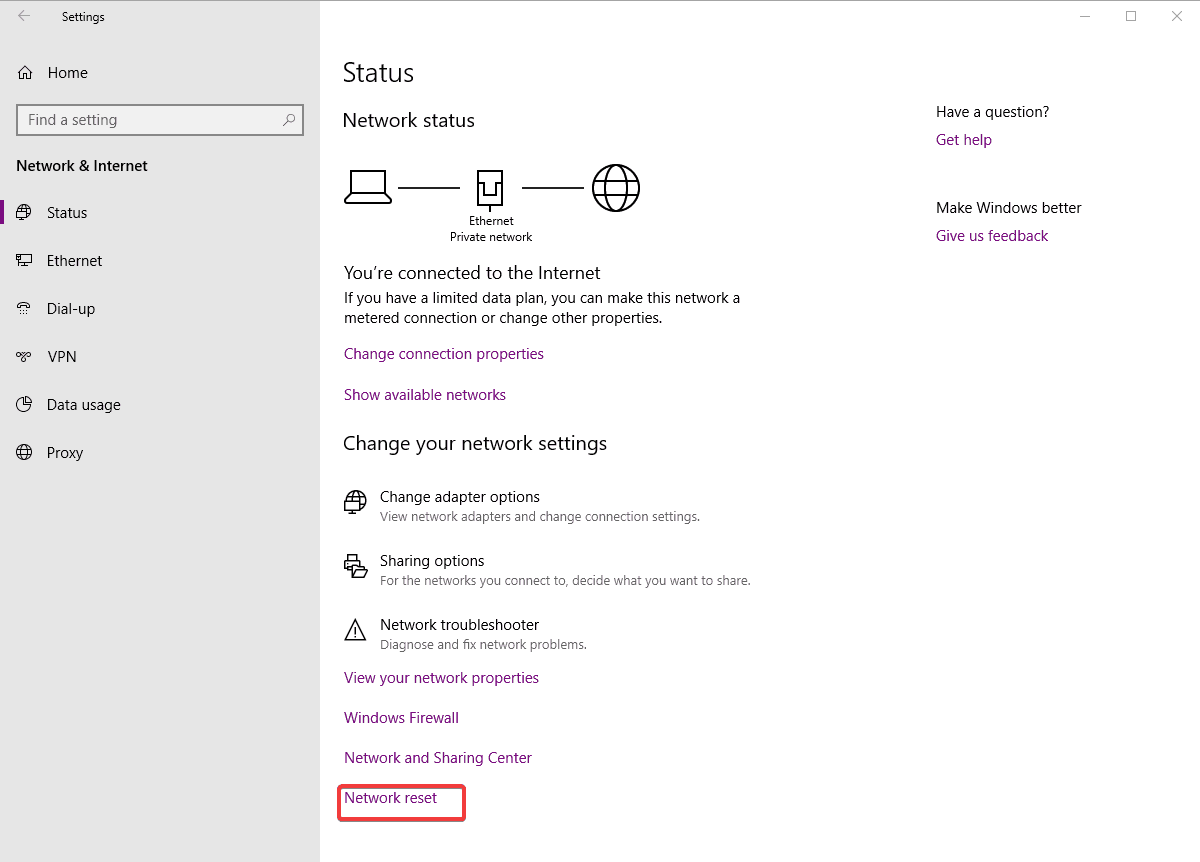Click the Proxy globe icon in the sidebar
Screen dimensions: 1200x862
point(24,452)
